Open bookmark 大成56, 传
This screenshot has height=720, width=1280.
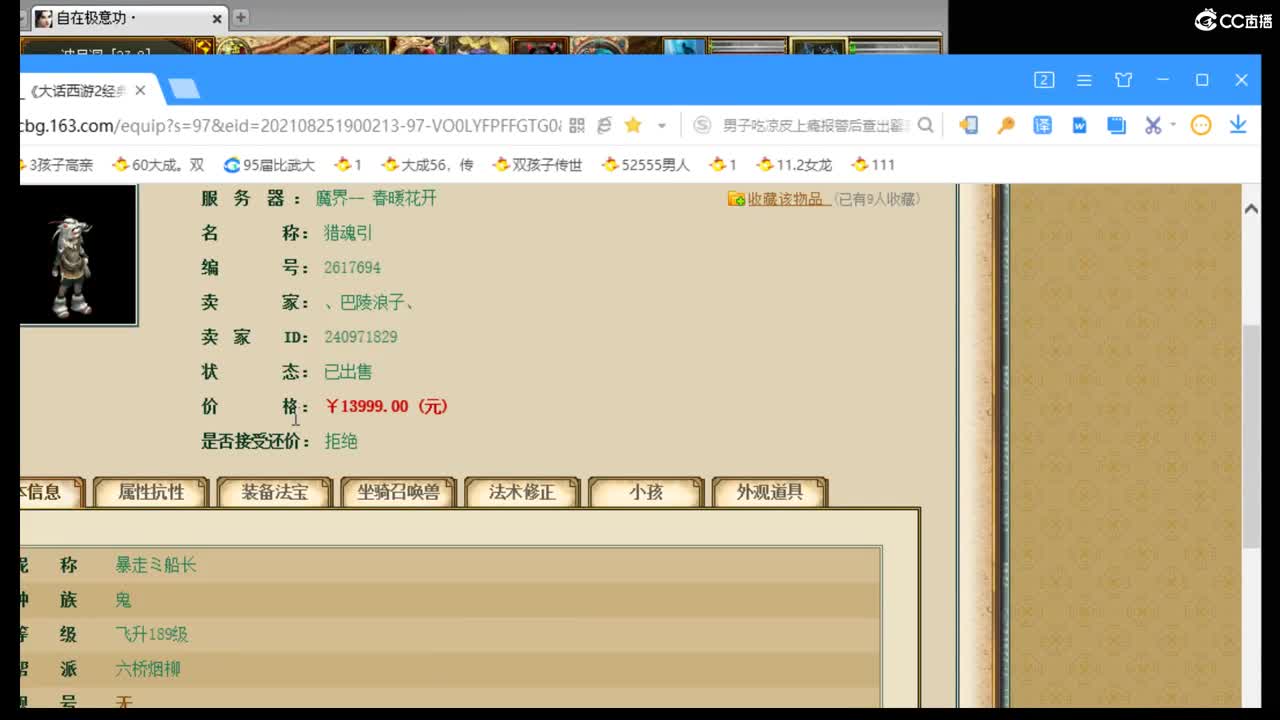[x=427, y=165]
